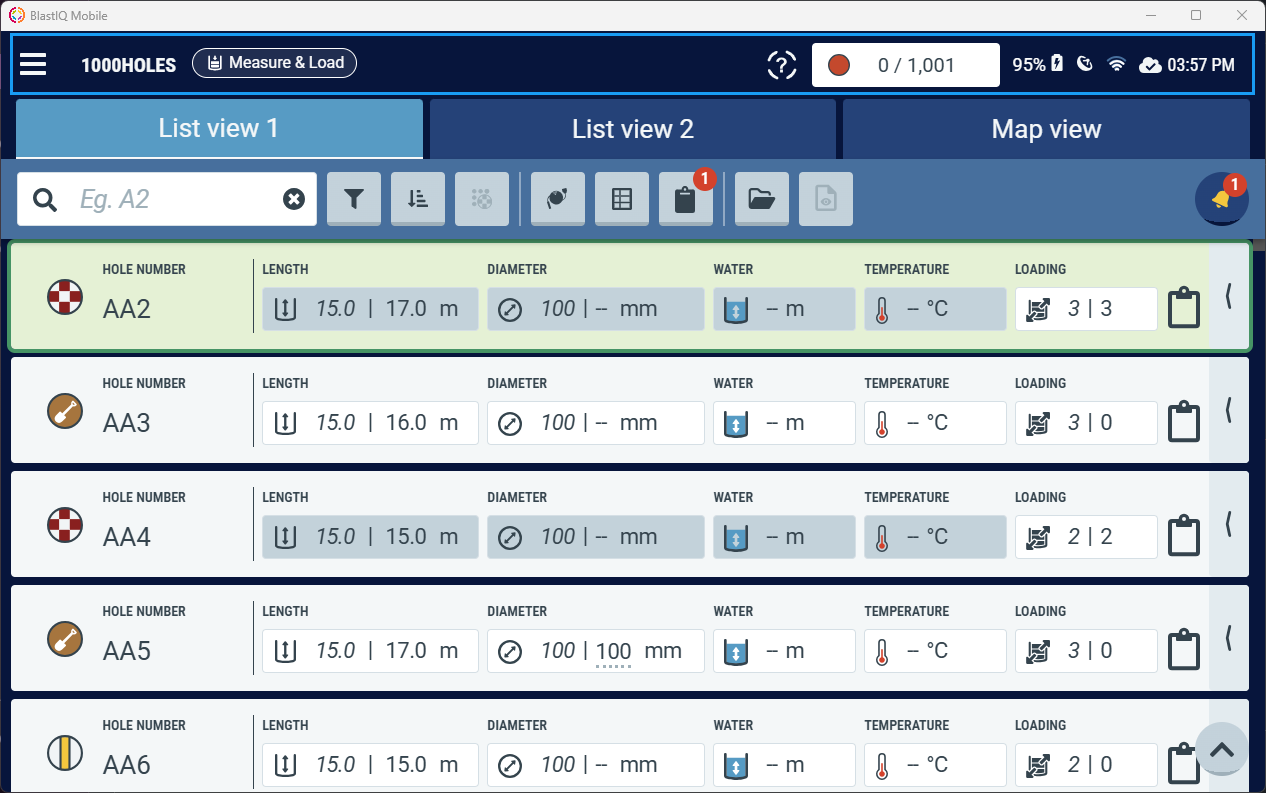Open the notifications bell
This screenshot has width=1266, height=793.
click(1221, 199)
